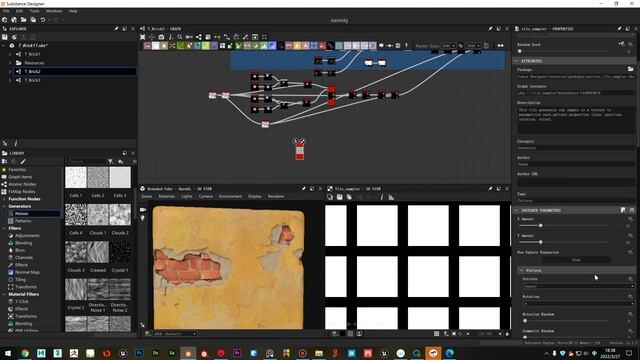Expand the T_Brick3 graph in Explorer
640x360 pixels.
point(10,80)
